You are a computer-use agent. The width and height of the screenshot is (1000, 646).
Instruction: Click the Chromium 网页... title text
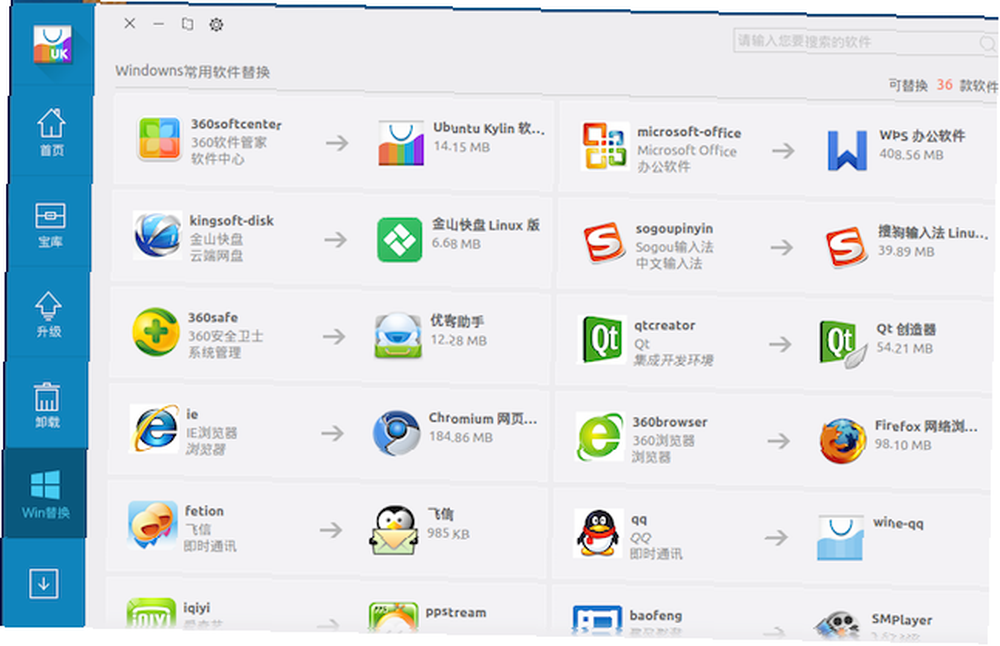pyautogui.click(x=483, y=418)
